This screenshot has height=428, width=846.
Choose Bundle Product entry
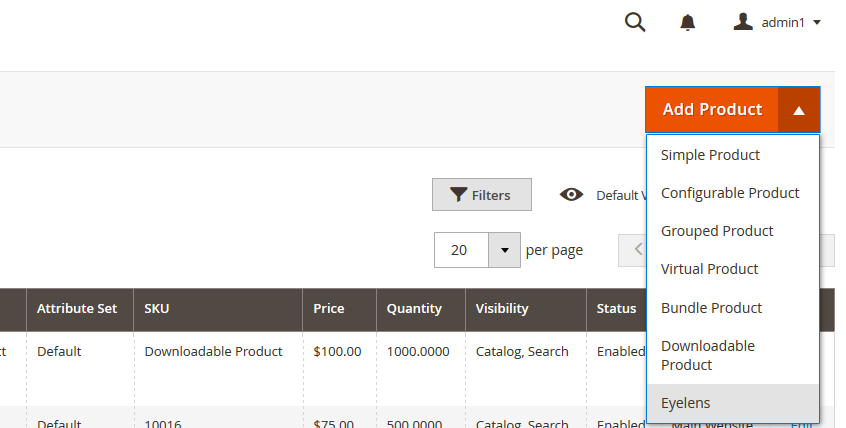coord(711,308)
